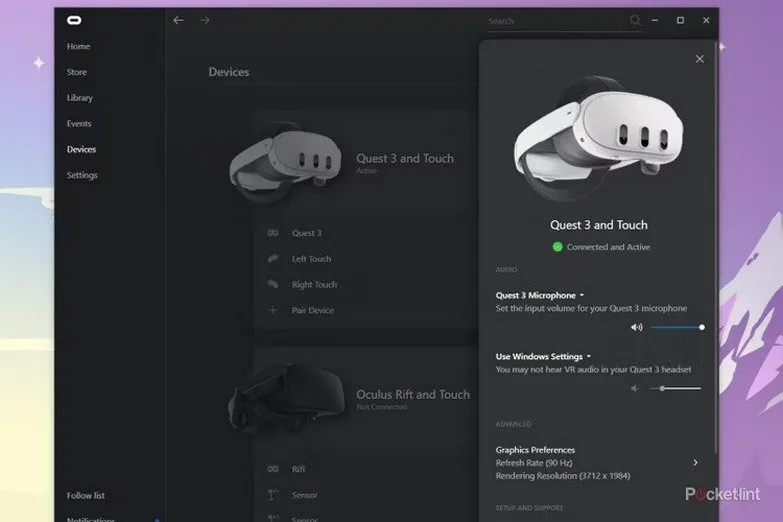This screenshot has width=783, height=522.
Task: Click the Search input field
Action: point(555,21)
